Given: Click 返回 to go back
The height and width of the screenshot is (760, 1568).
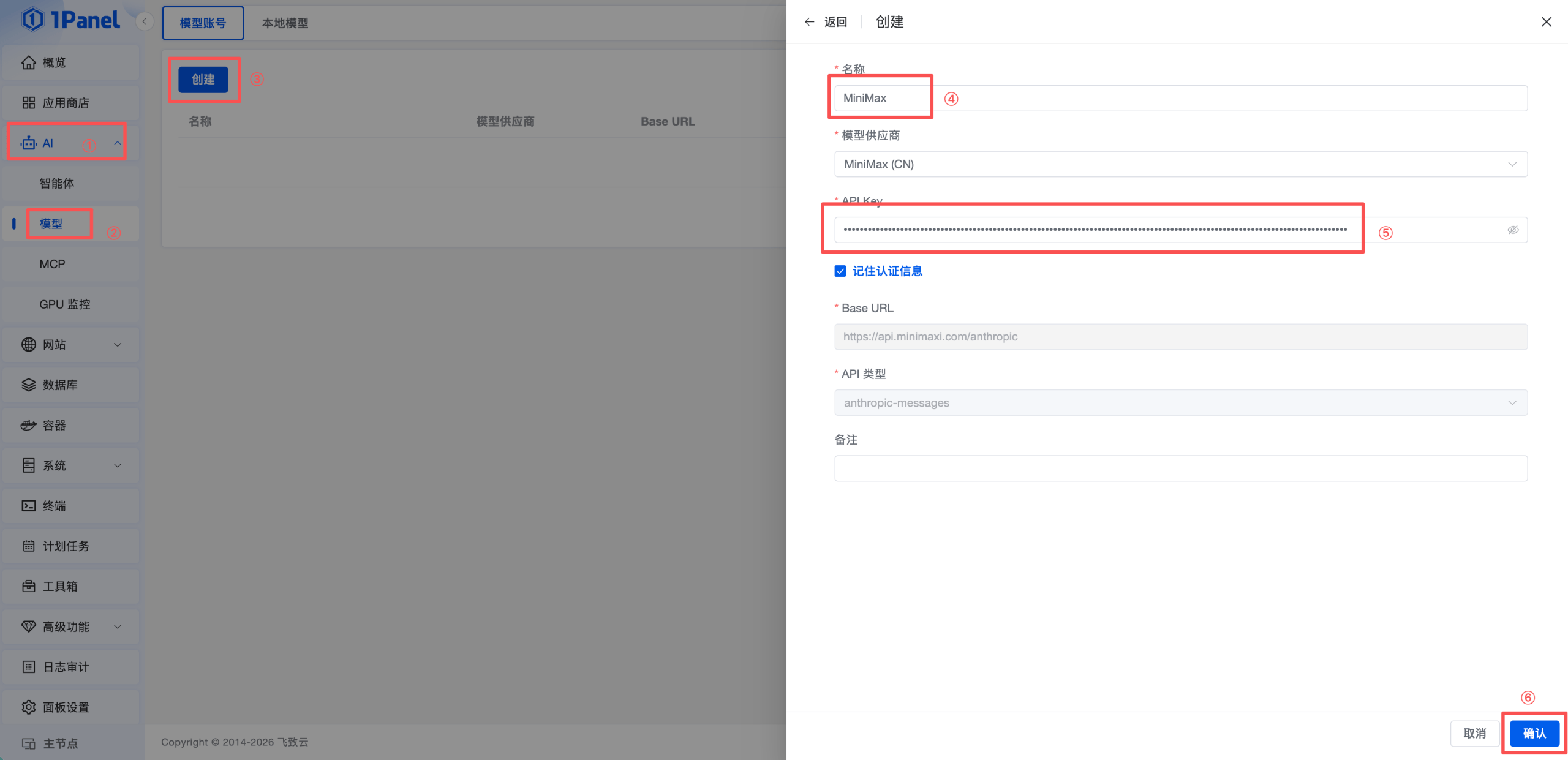Looking at the screenshot, I should coord(835,21).
